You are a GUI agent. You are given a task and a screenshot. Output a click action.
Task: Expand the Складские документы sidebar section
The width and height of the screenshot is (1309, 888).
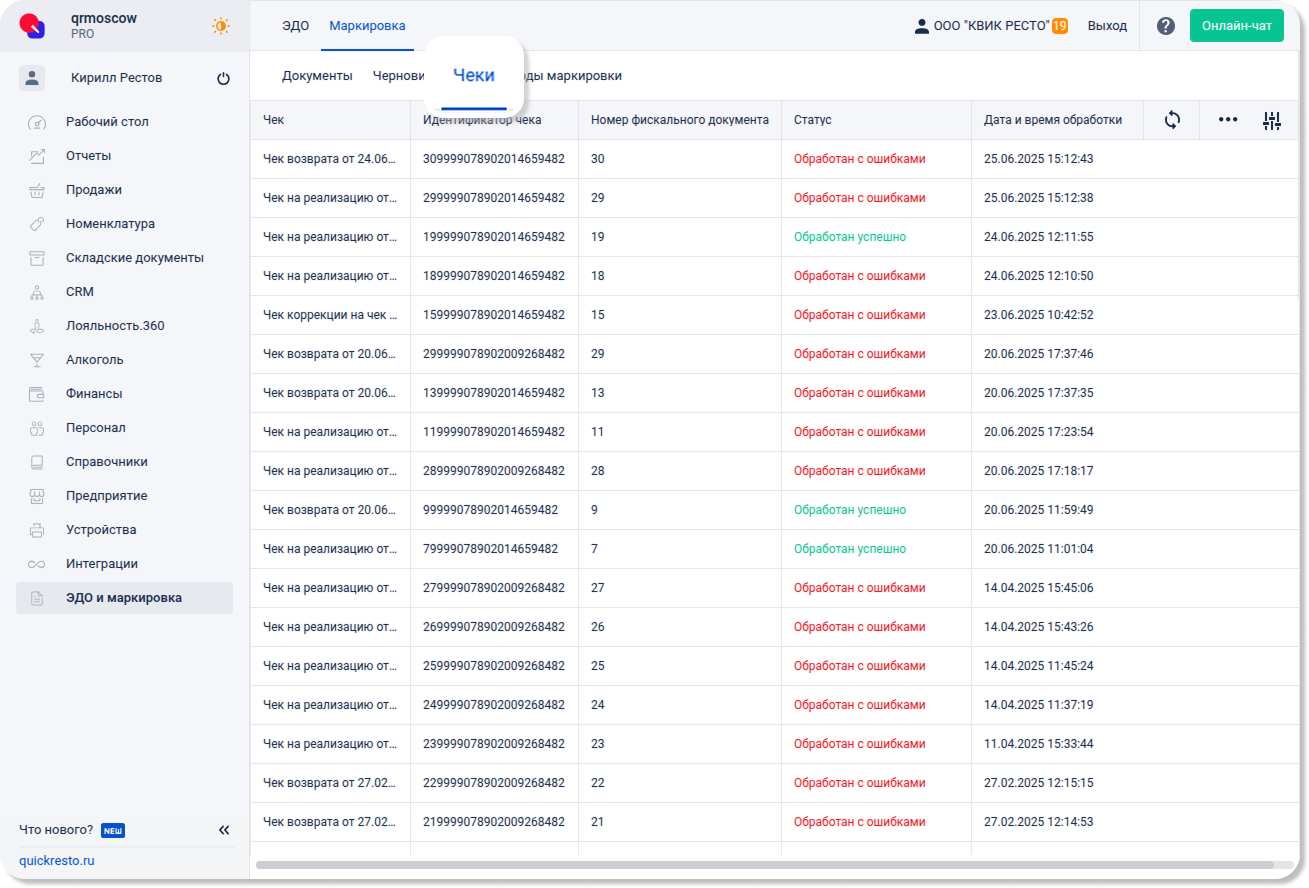135,258
